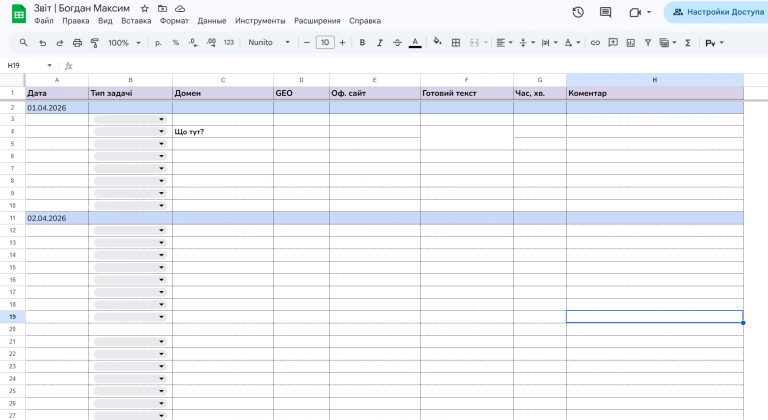Format as currency (р.)
Screen dimensions: 768x420
pos(158,43)
